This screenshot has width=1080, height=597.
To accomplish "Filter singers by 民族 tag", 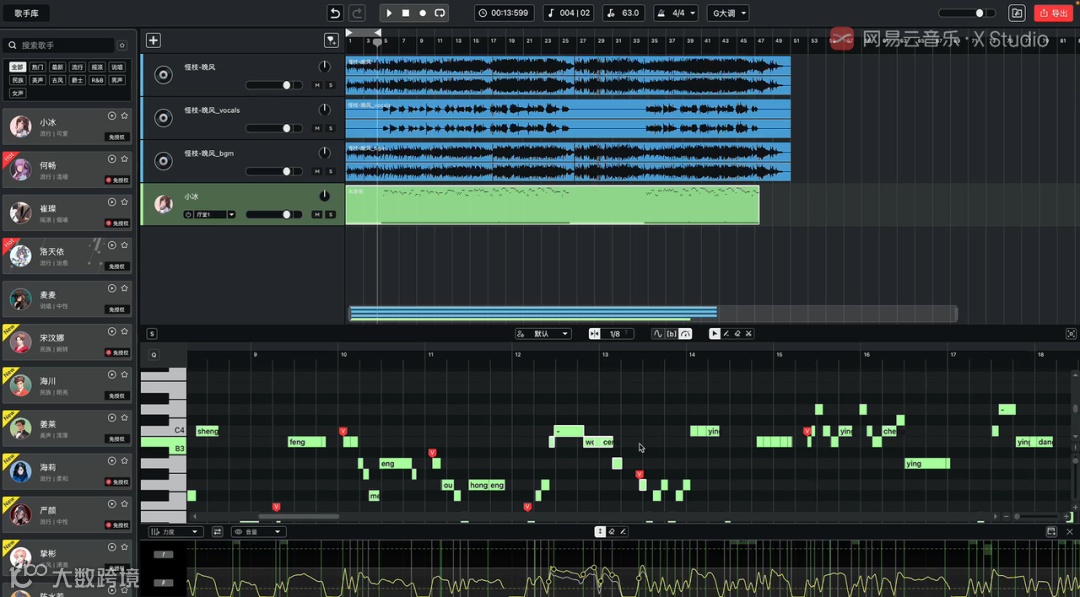I will tap(18, 81).
